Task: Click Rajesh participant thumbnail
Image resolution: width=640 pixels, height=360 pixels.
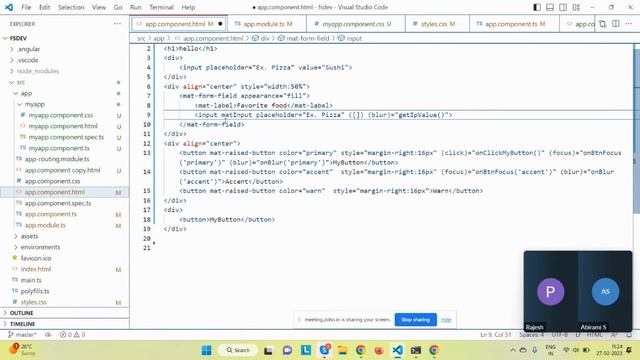Action: [551, 291]
